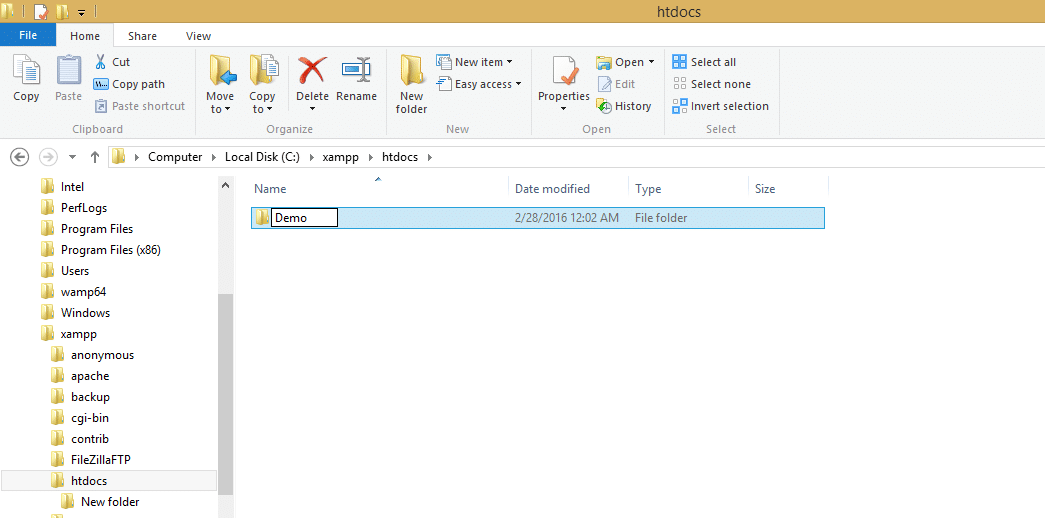Select Program Files (x86) in navigation tree
This screenshot has height=518, width=1045.
click(x=111, y=250)
